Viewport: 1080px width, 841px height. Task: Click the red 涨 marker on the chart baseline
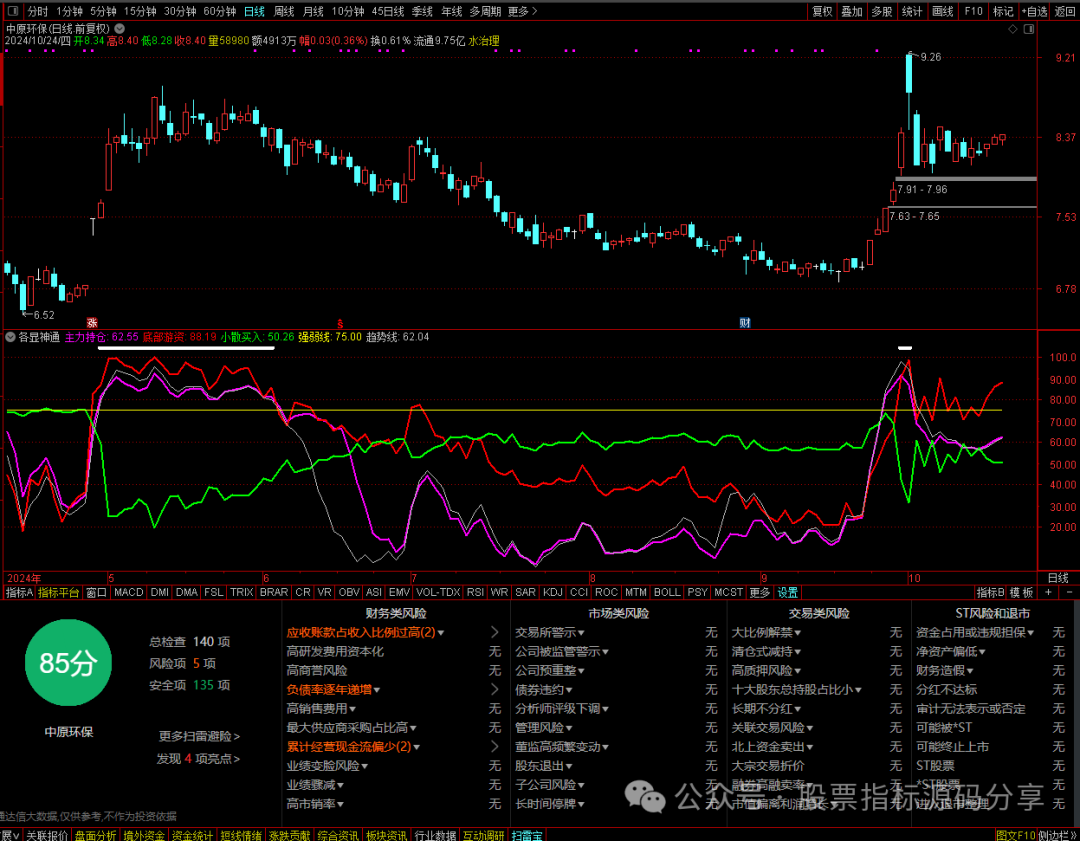coord(92,322)
